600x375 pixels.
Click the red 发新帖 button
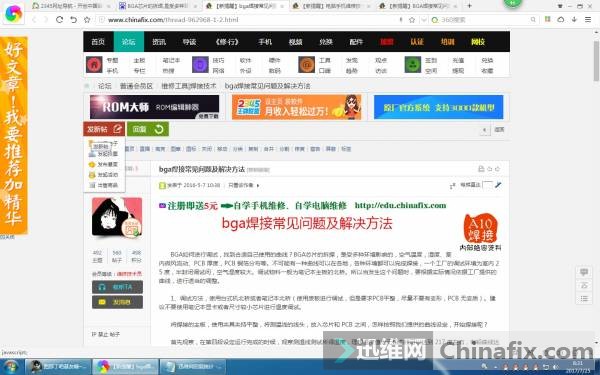click(x=104, y=129)
